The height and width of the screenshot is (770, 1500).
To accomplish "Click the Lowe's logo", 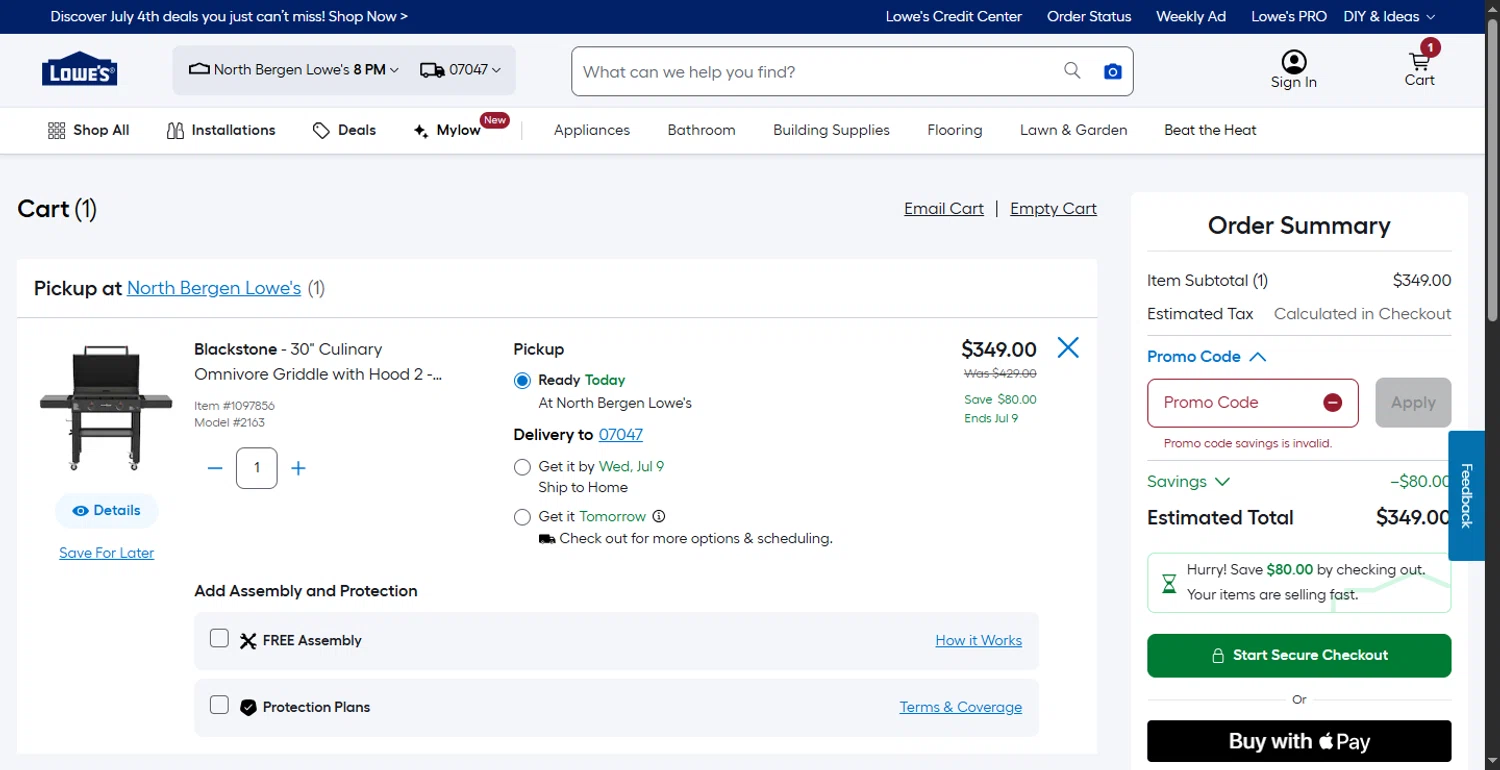I will (79, 69).
